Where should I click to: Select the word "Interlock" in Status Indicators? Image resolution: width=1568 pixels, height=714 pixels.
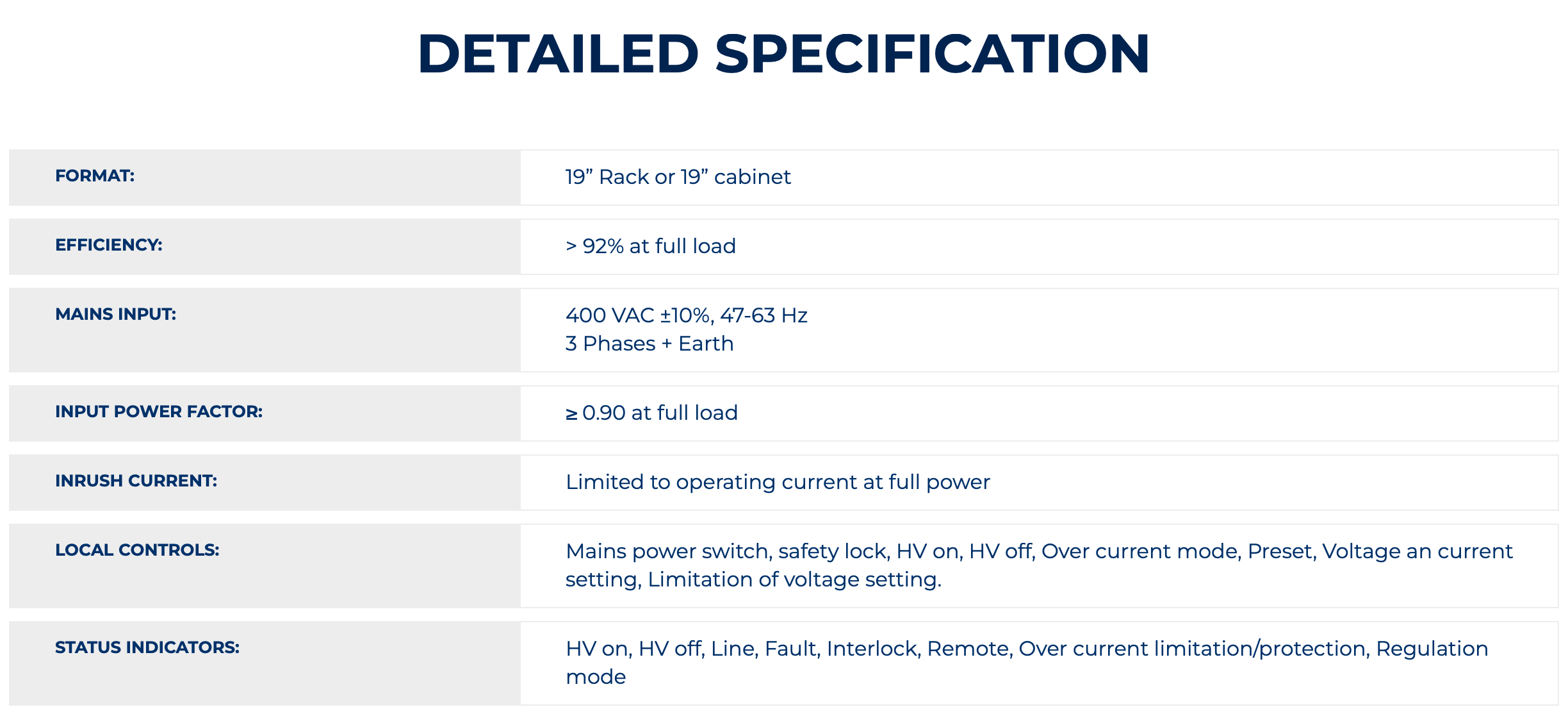point(874,649)
